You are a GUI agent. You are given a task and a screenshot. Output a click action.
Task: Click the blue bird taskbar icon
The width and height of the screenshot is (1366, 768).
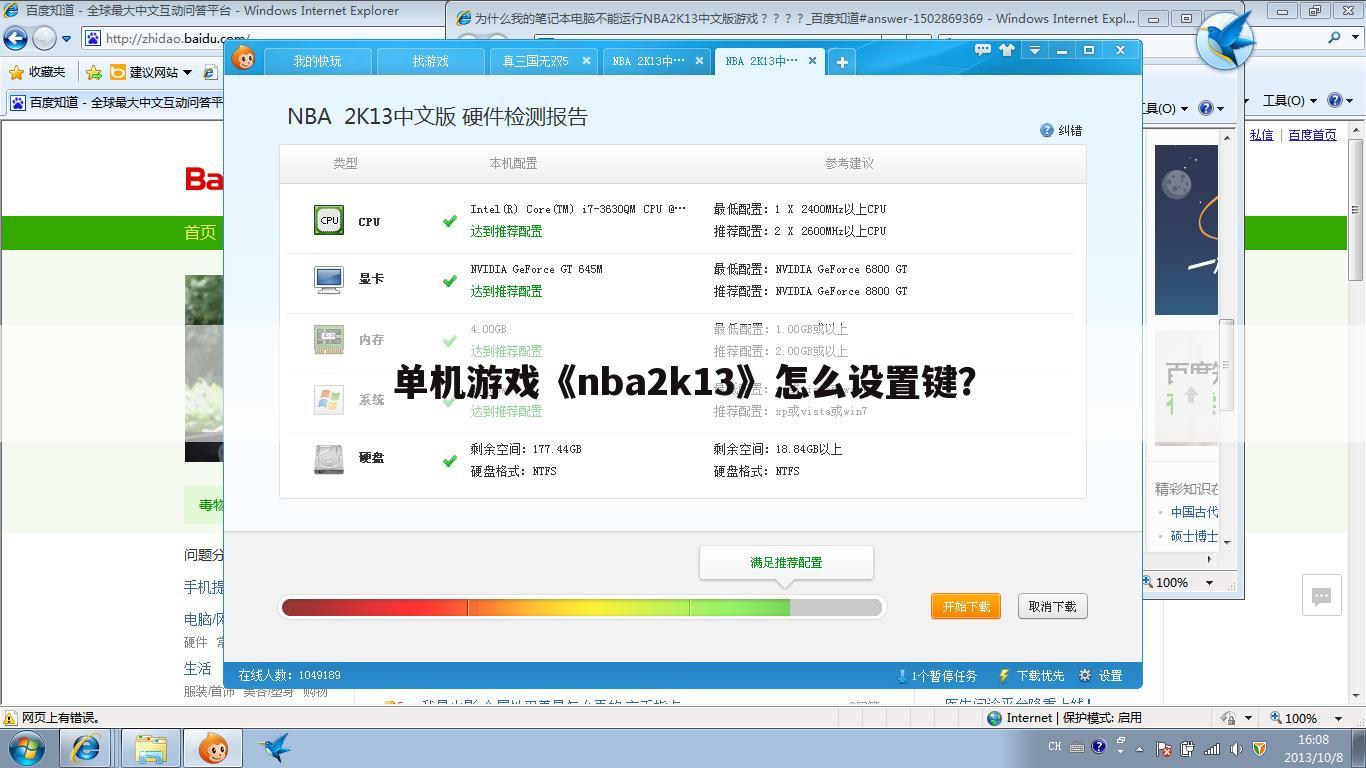tap(275, 748)
